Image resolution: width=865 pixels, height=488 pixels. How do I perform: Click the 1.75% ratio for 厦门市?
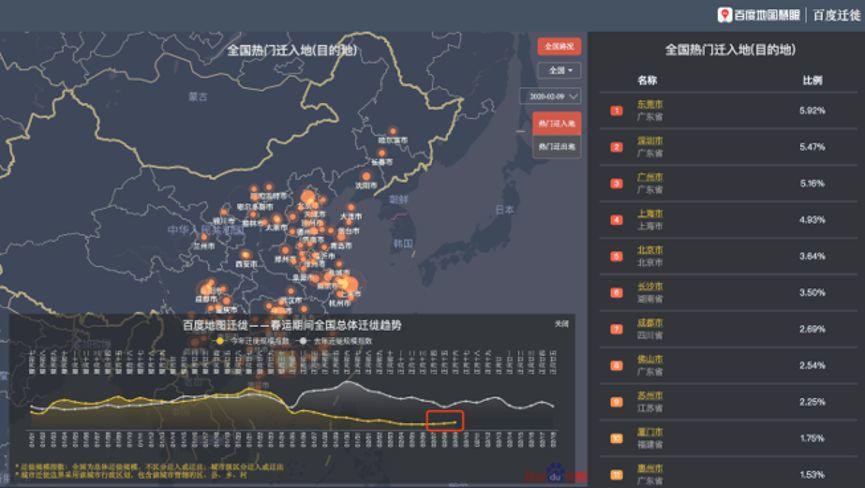pos(812,438)
